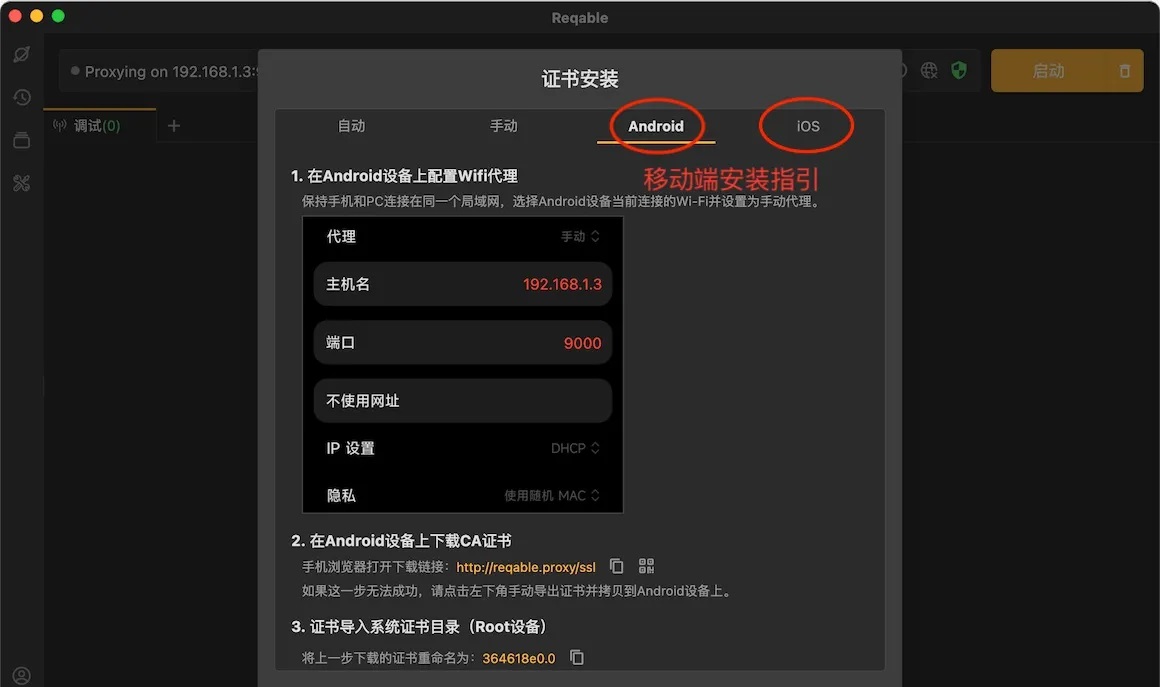Switch to the iOS tab

[808, 126]
